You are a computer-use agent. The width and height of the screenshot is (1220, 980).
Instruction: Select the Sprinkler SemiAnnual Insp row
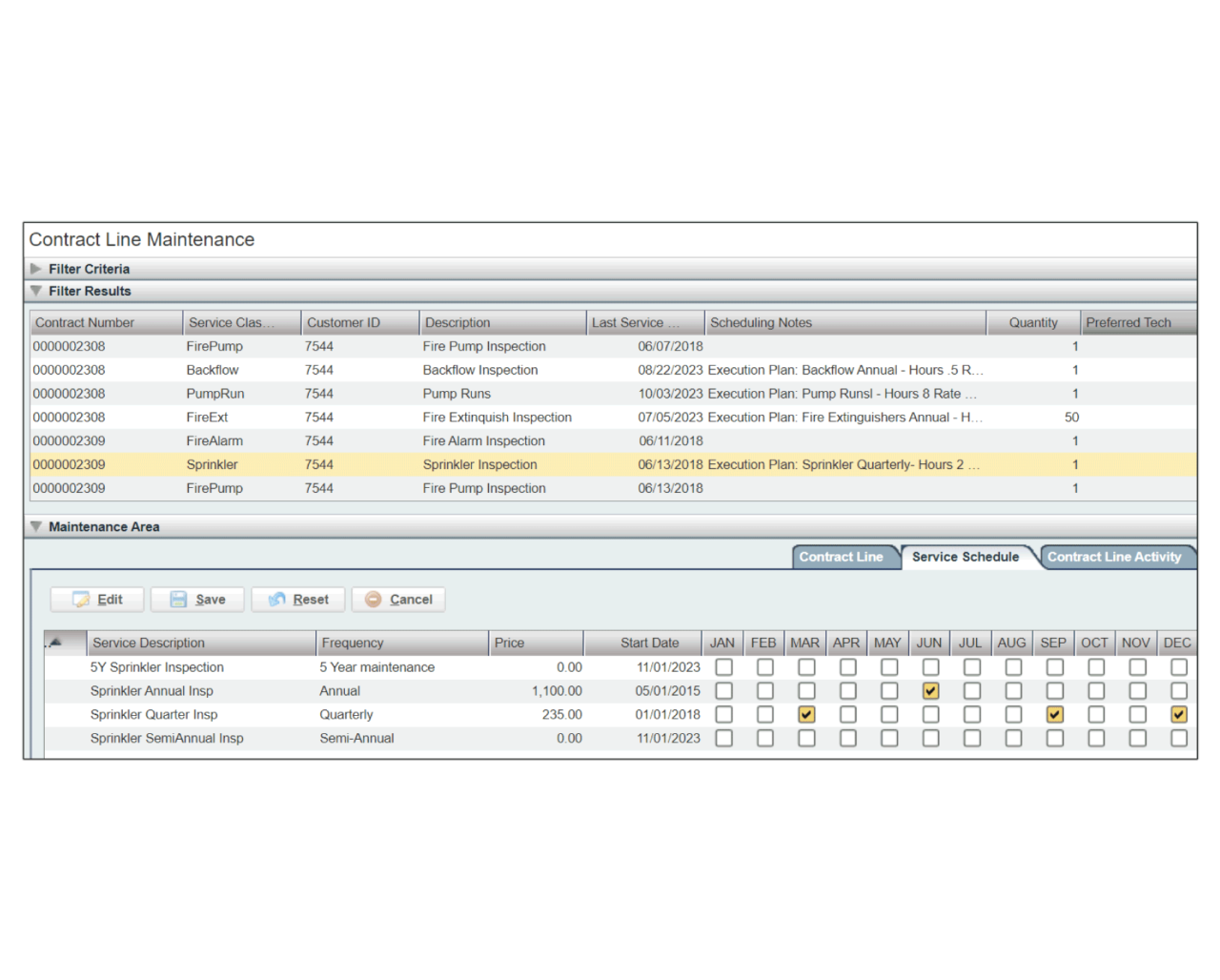click(x=167, y=738)
